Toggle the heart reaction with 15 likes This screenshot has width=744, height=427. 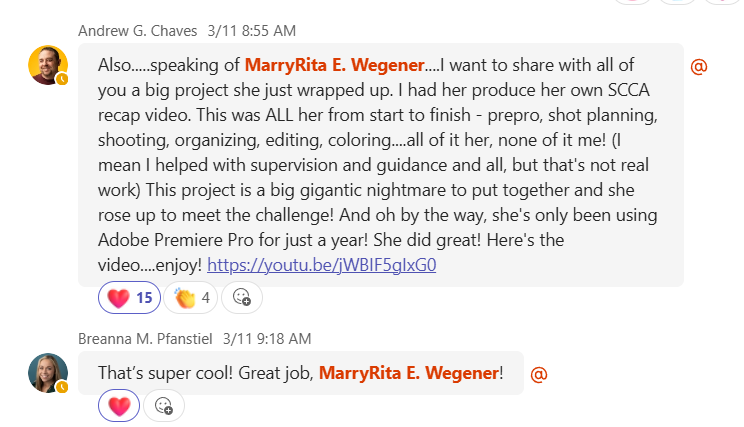(129, 297)
